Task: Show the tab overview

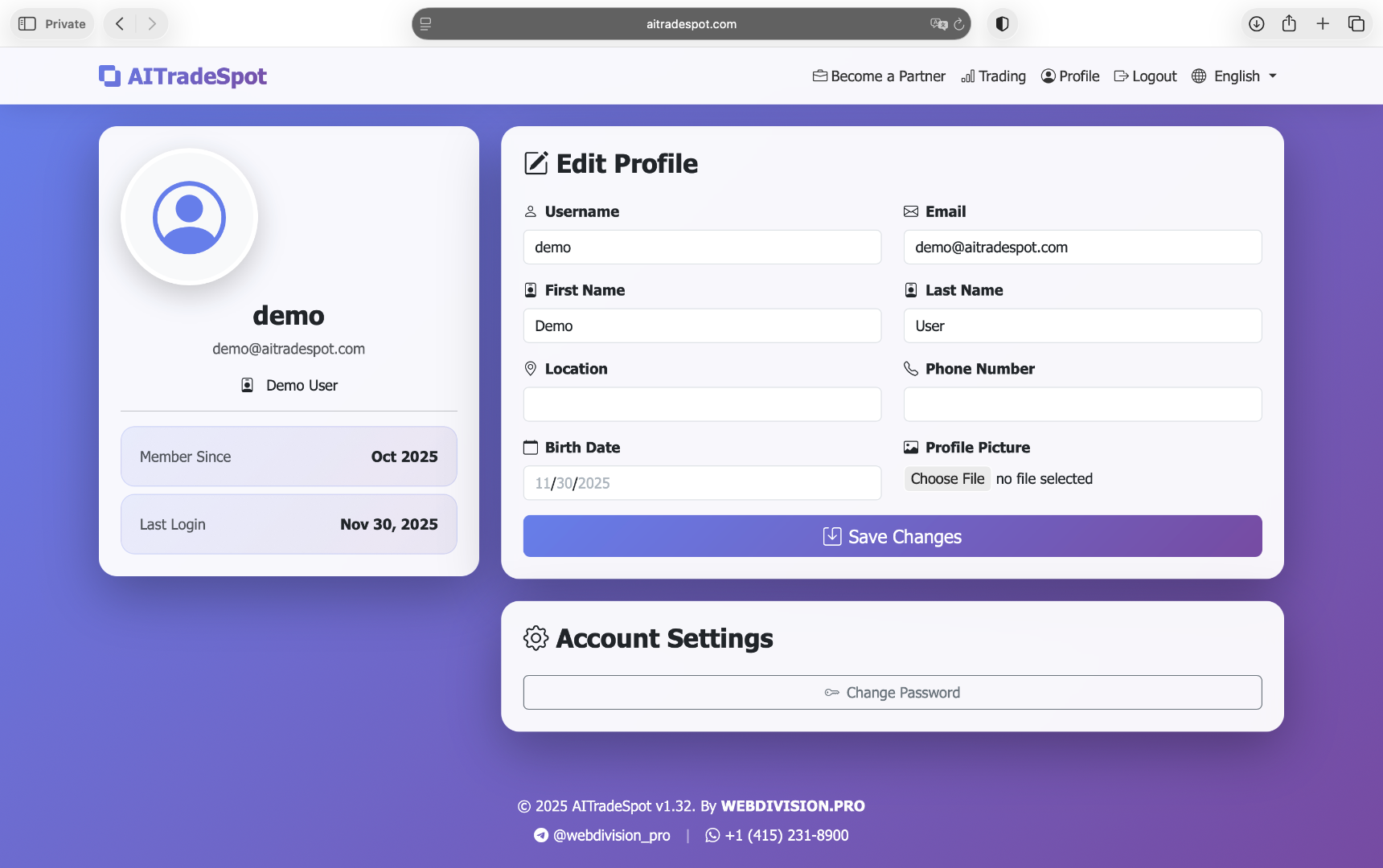Action: pyautogui.click(x=1356, y=24)
